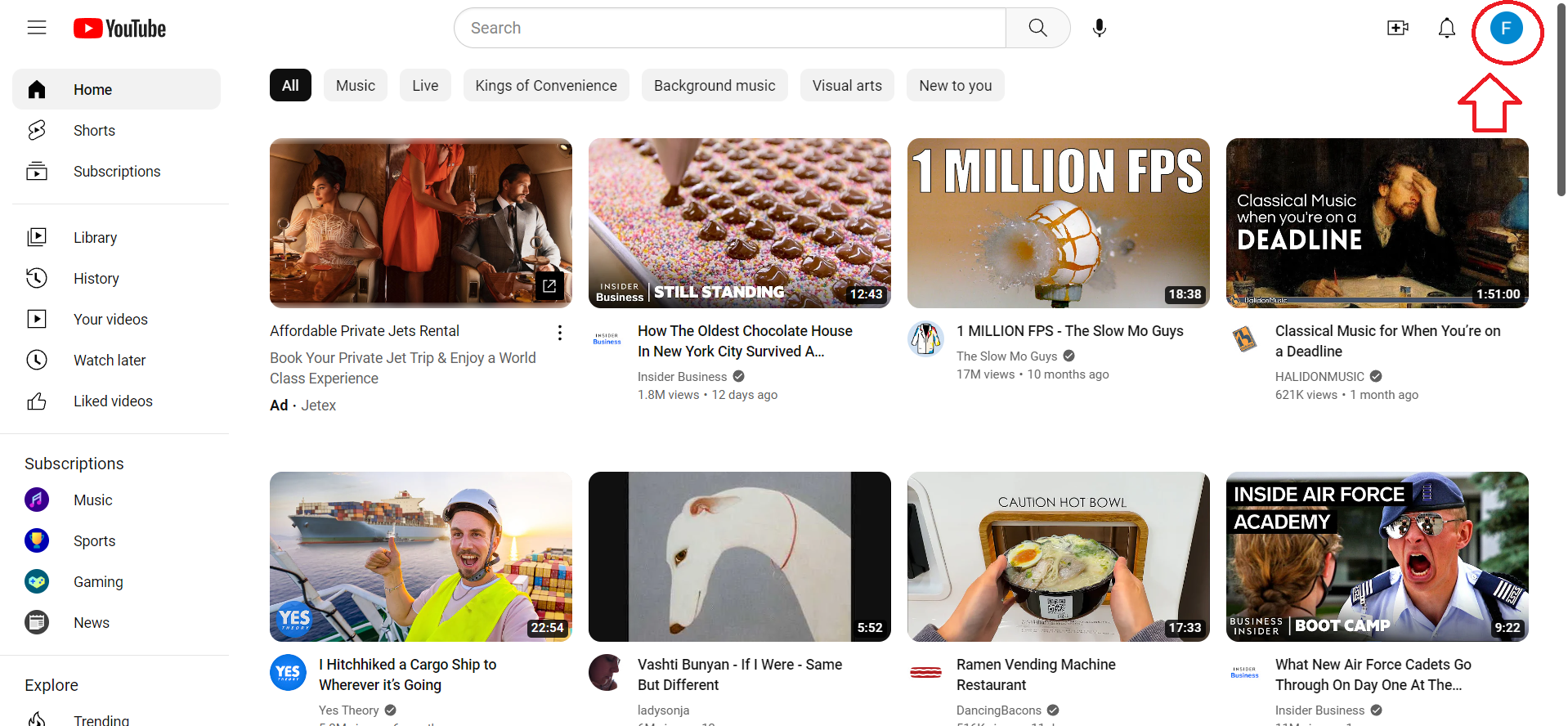Open 1 MILLION FPS video title
Image resolution: width=1568 pixels, height=726 pixels.
pyautogui.click(x=1070, y=330)
